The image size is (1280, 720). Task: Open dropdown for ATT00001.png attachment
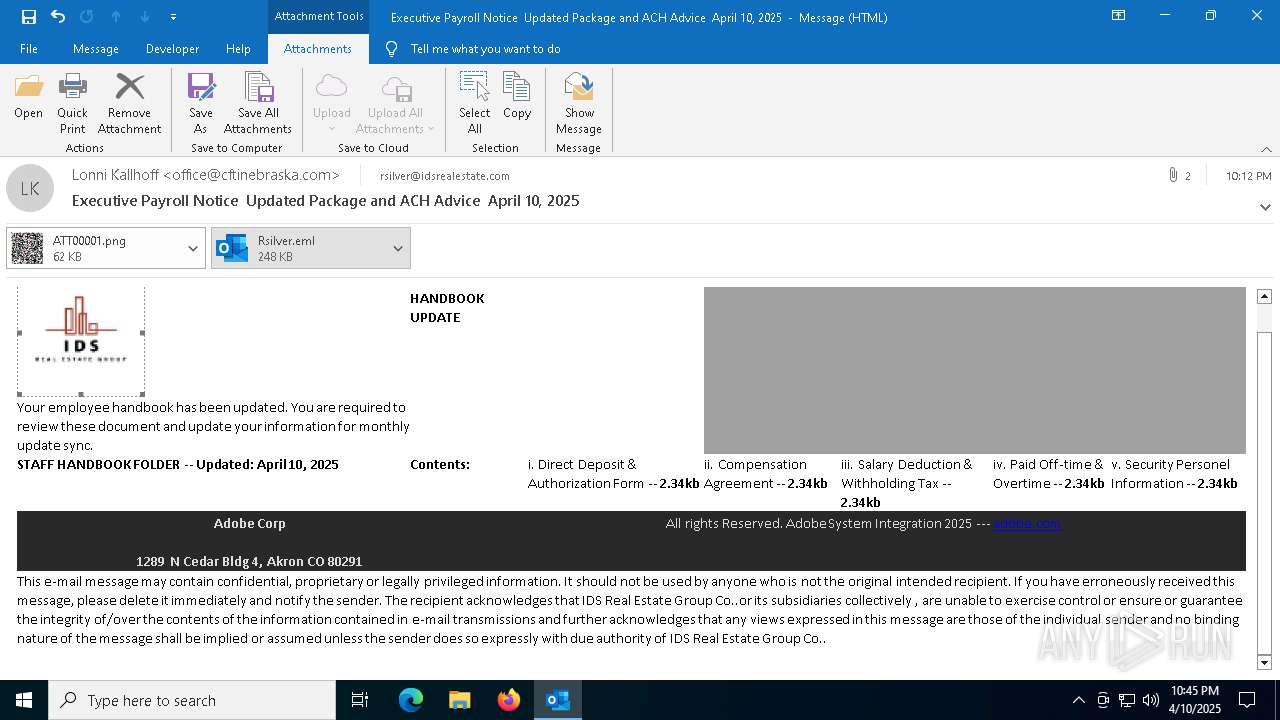[193, 248]
